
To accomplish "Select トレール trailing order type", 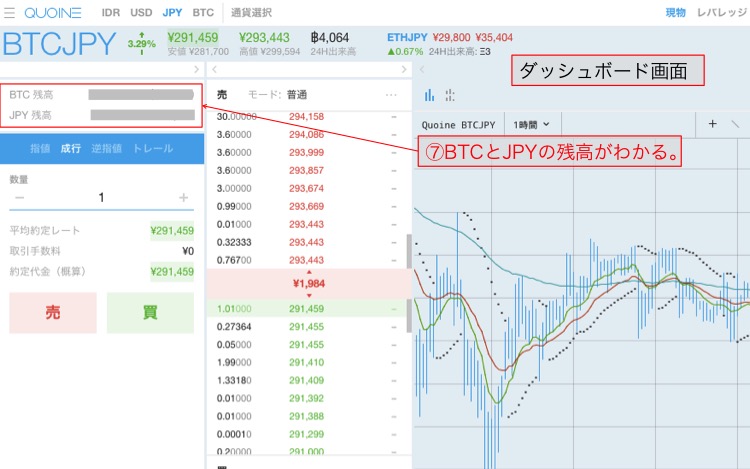I will coord(153,149).
